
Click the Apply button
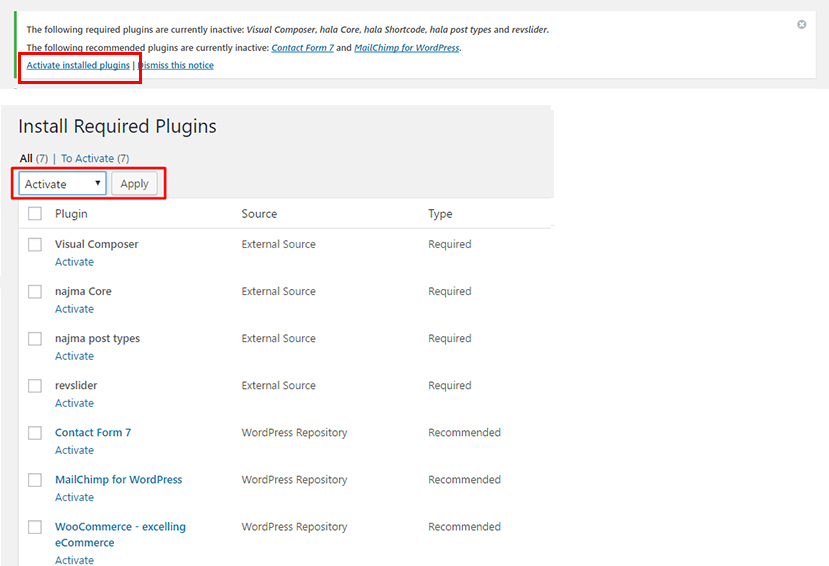[134, 183]
